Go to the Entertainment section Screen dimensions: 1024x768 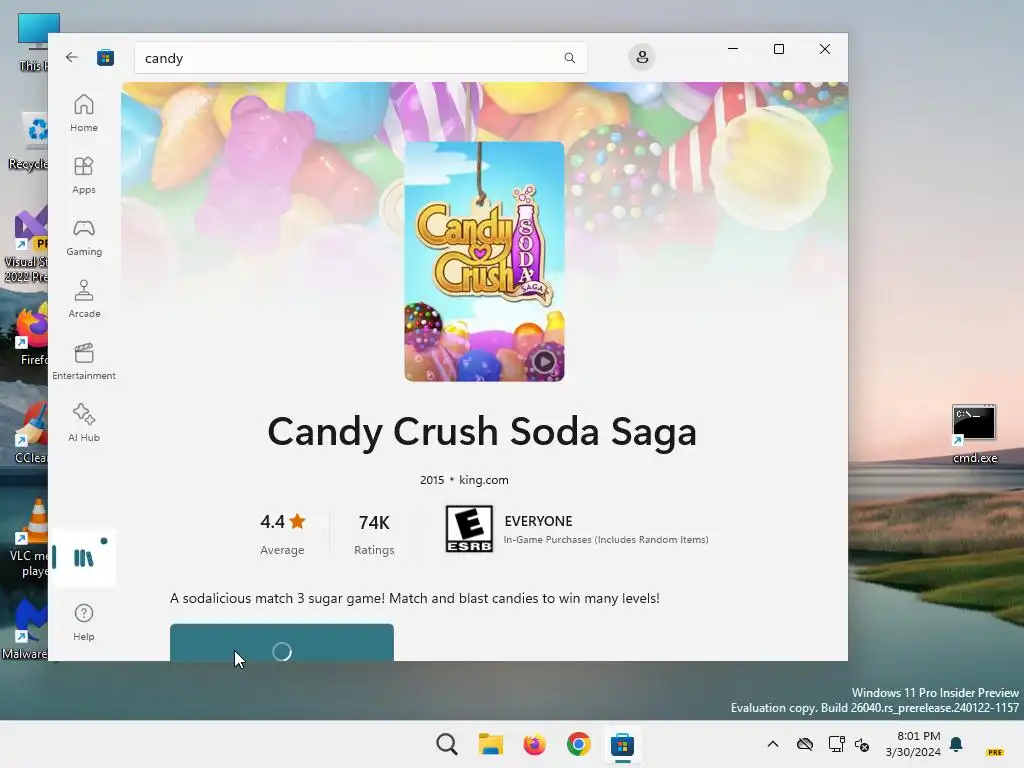[84, 361]
